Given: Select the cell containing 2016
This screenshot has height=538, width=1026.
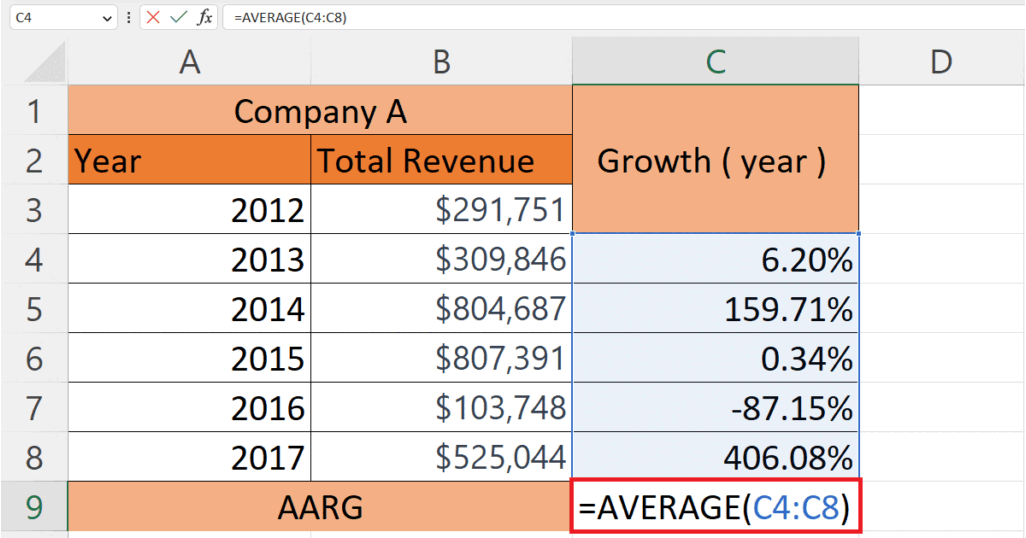Looking at the screenshot, I should click(189, 408).
